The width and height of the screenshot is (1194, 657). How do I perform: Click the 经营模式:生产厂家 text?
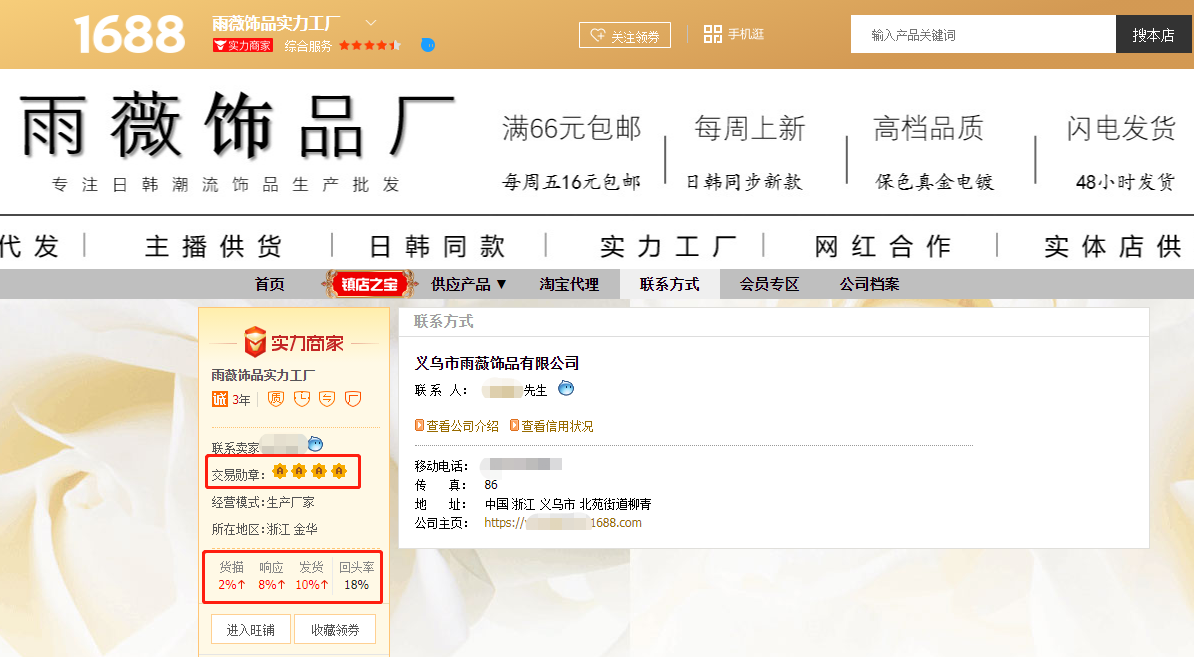tap(263, 502)
